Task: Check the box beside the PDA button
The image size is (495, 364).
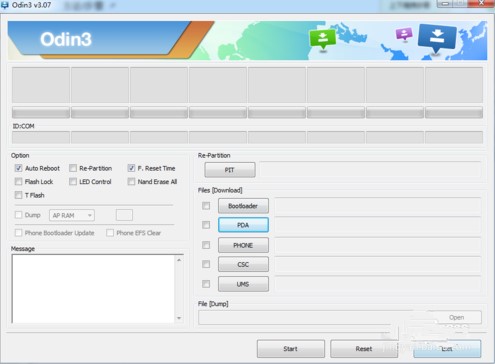Action: pos(206,225)
